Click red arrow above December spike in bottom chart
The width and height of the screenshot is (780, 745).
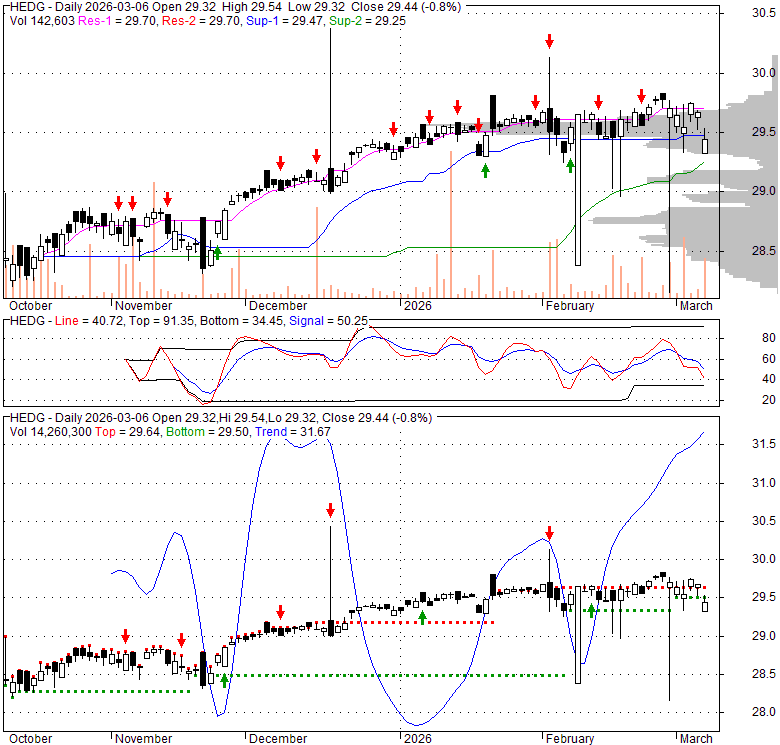(x=330, y=510)
